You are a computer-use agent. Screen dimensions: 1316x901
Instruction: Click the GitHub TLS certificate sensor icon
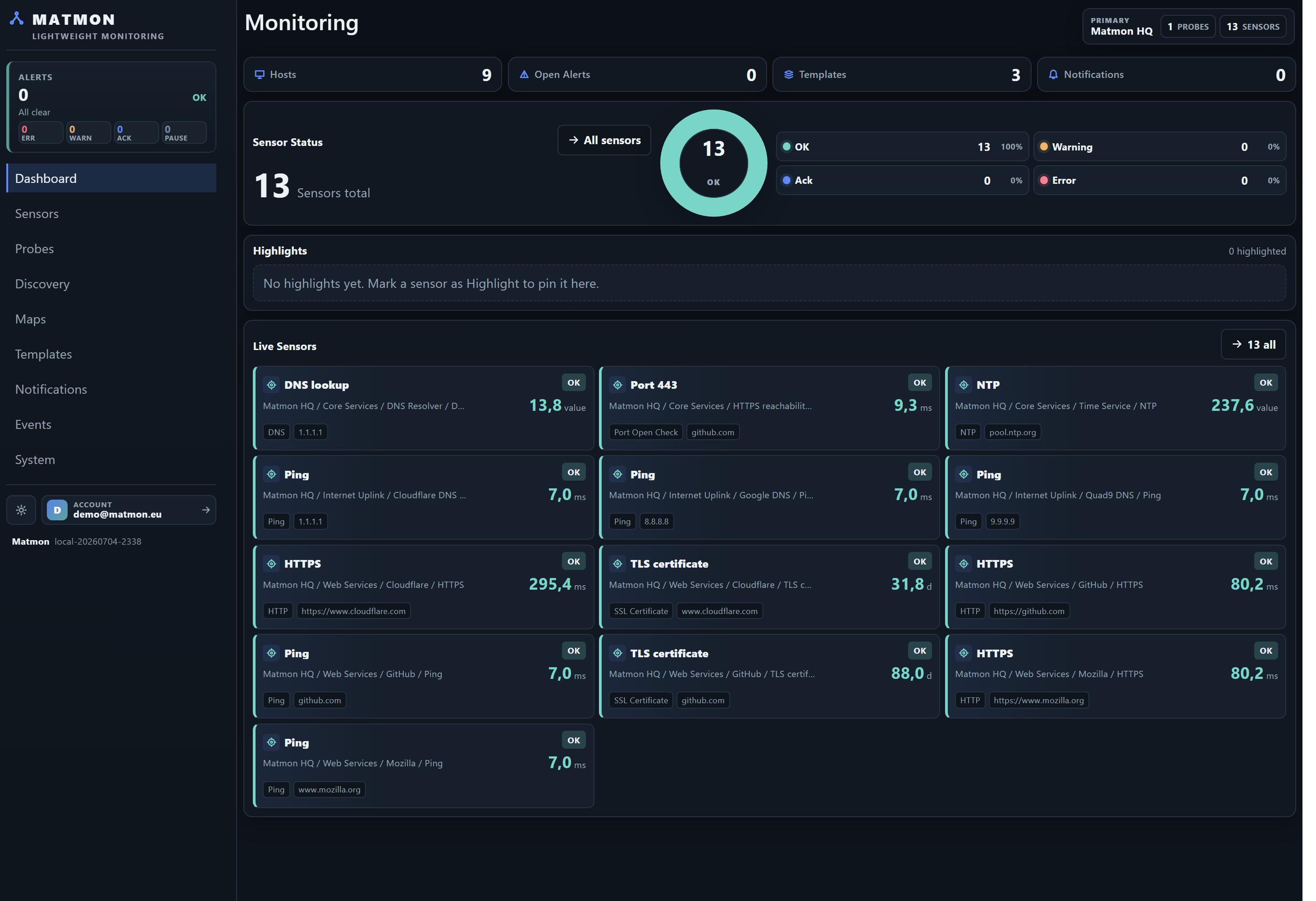(618, 653)
